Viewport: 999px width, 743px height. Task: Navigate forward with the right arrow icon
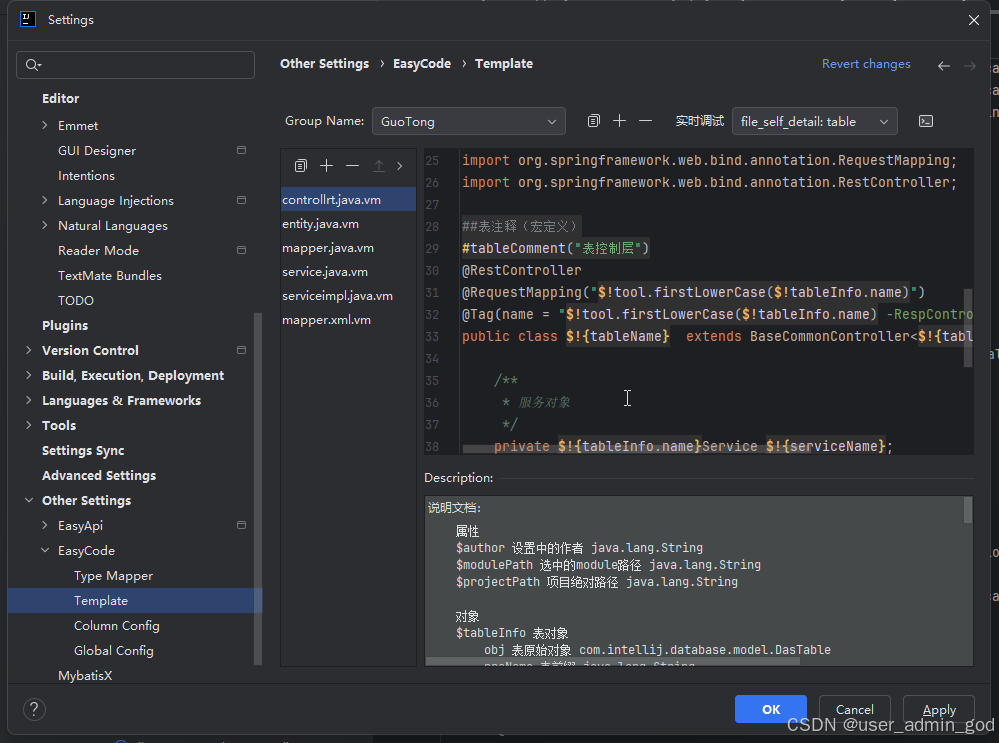point(970,66)
